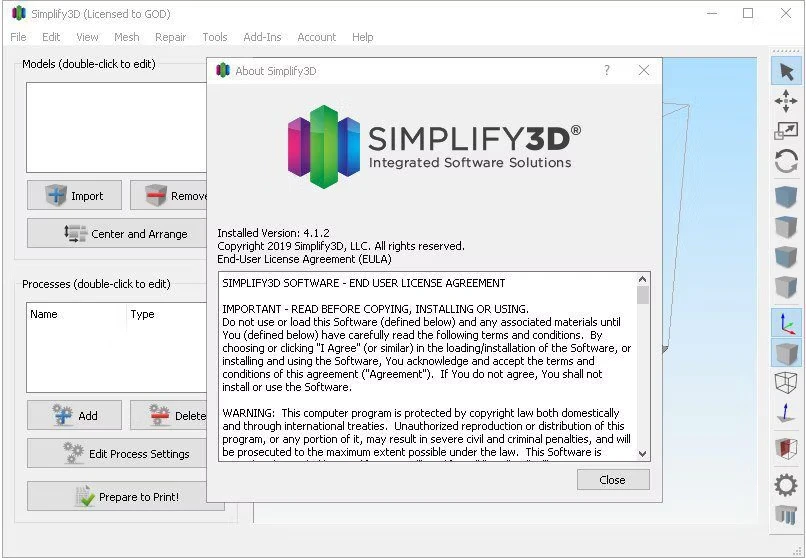Toggle coordinate axes display
This screenshot has width=806, height=558.
tap(786, 323)
